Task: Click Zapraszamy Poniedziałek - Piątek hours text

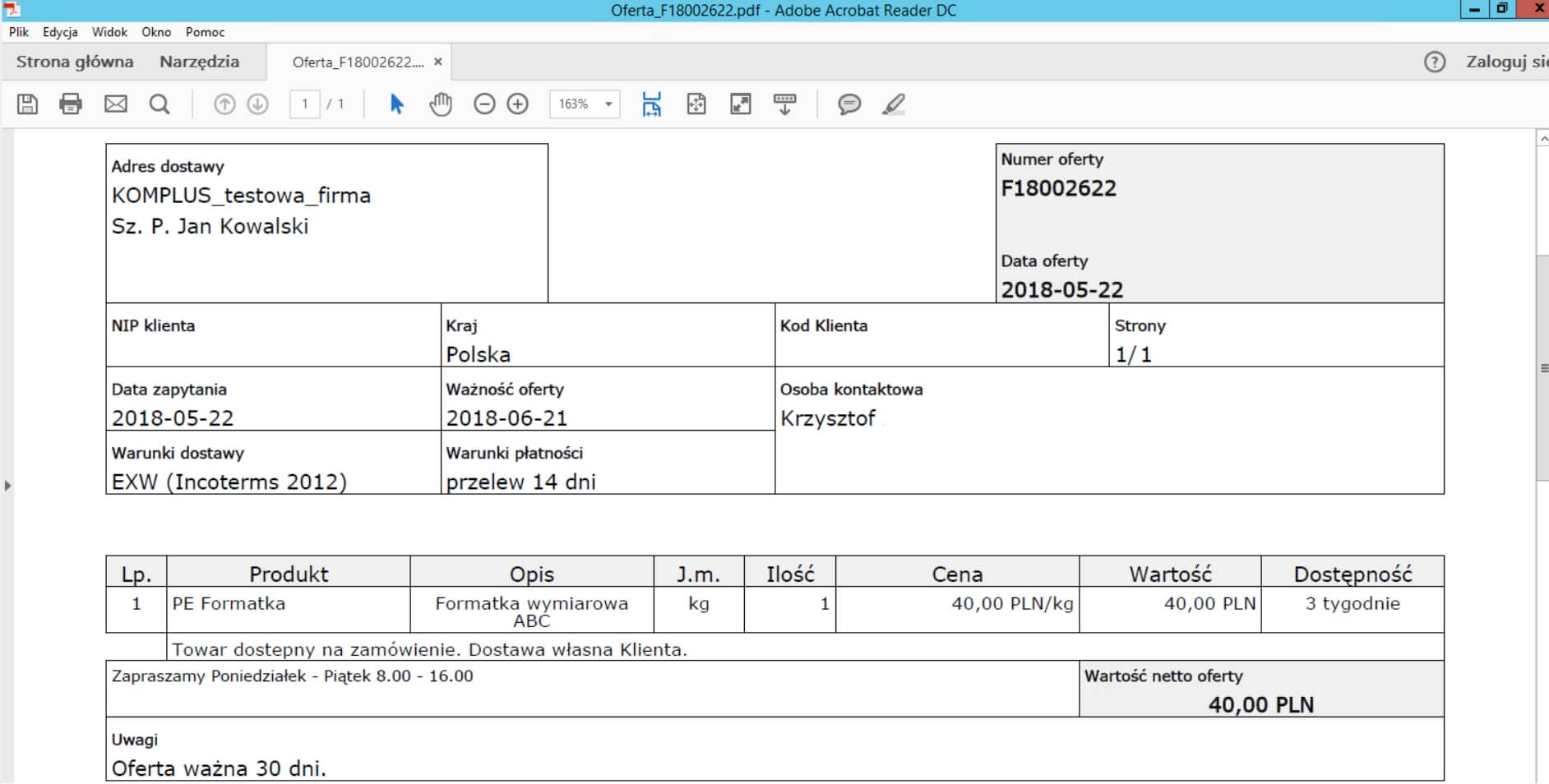Action: coord(293,676)
